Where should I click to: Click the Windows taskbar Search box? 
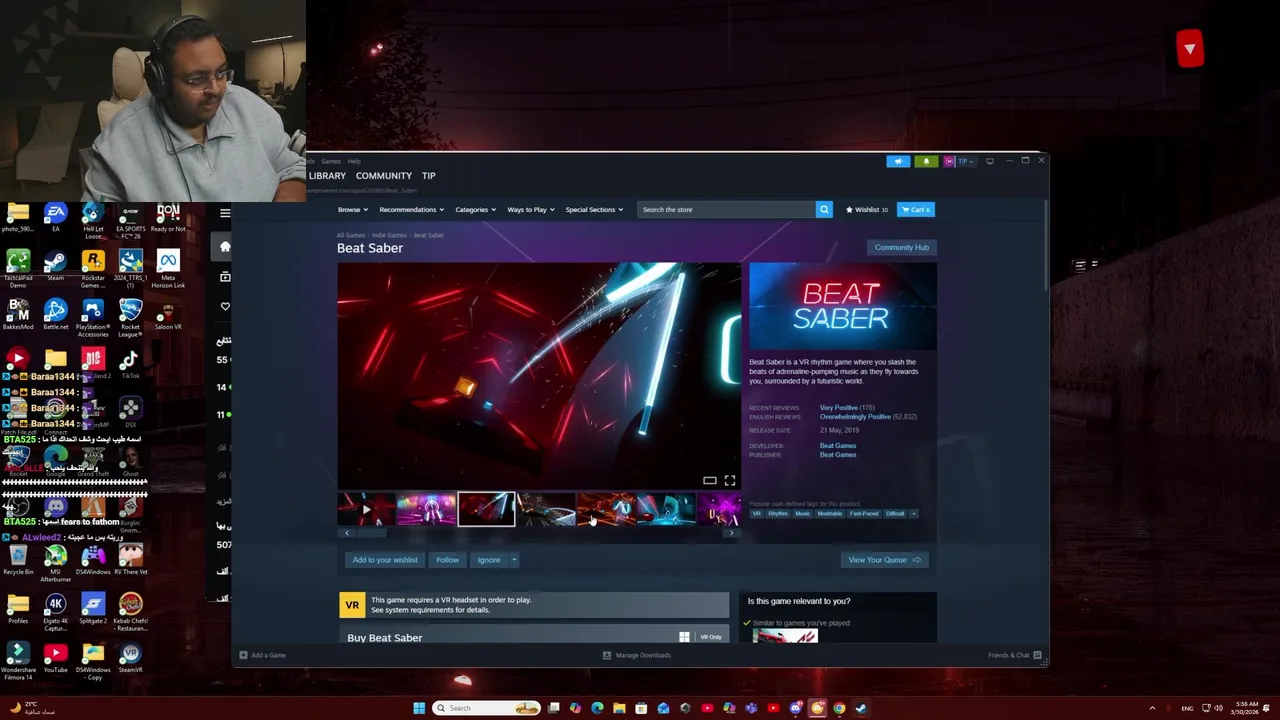click(487, 708)
